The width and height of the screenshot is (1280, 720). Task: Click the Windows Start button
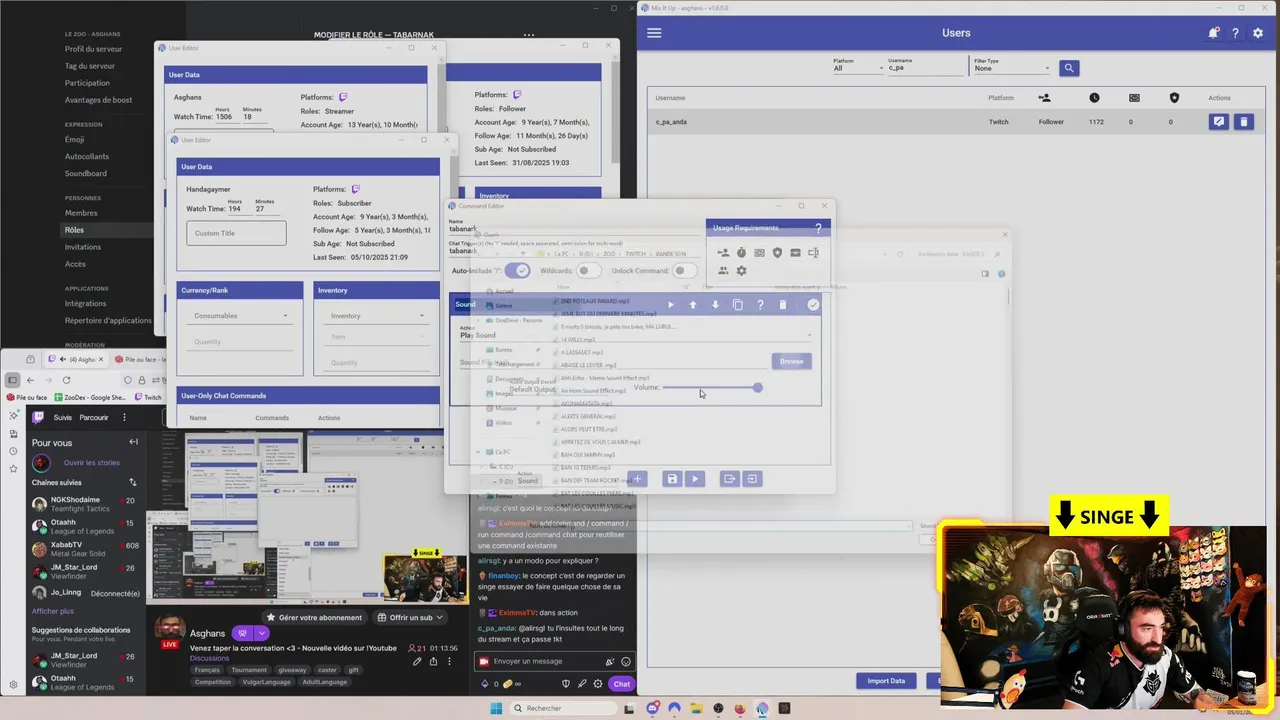pyautogui.click(x=495, y=708)
